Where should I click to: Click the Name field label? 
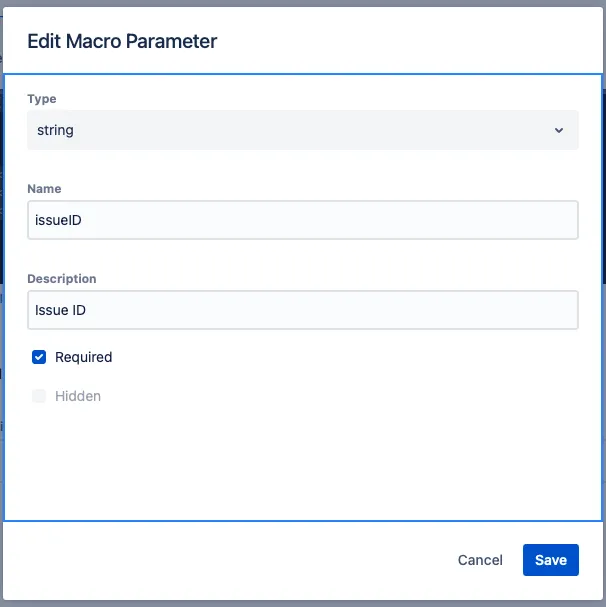click(44, 189)
